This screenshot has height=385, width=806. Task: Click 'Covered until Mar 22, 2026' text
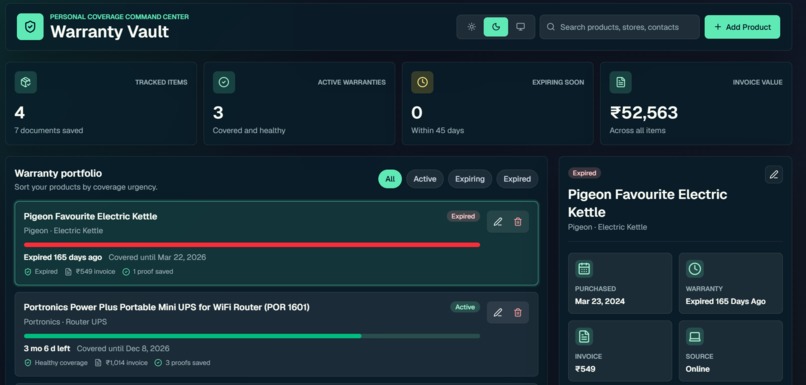pos(157,257)
